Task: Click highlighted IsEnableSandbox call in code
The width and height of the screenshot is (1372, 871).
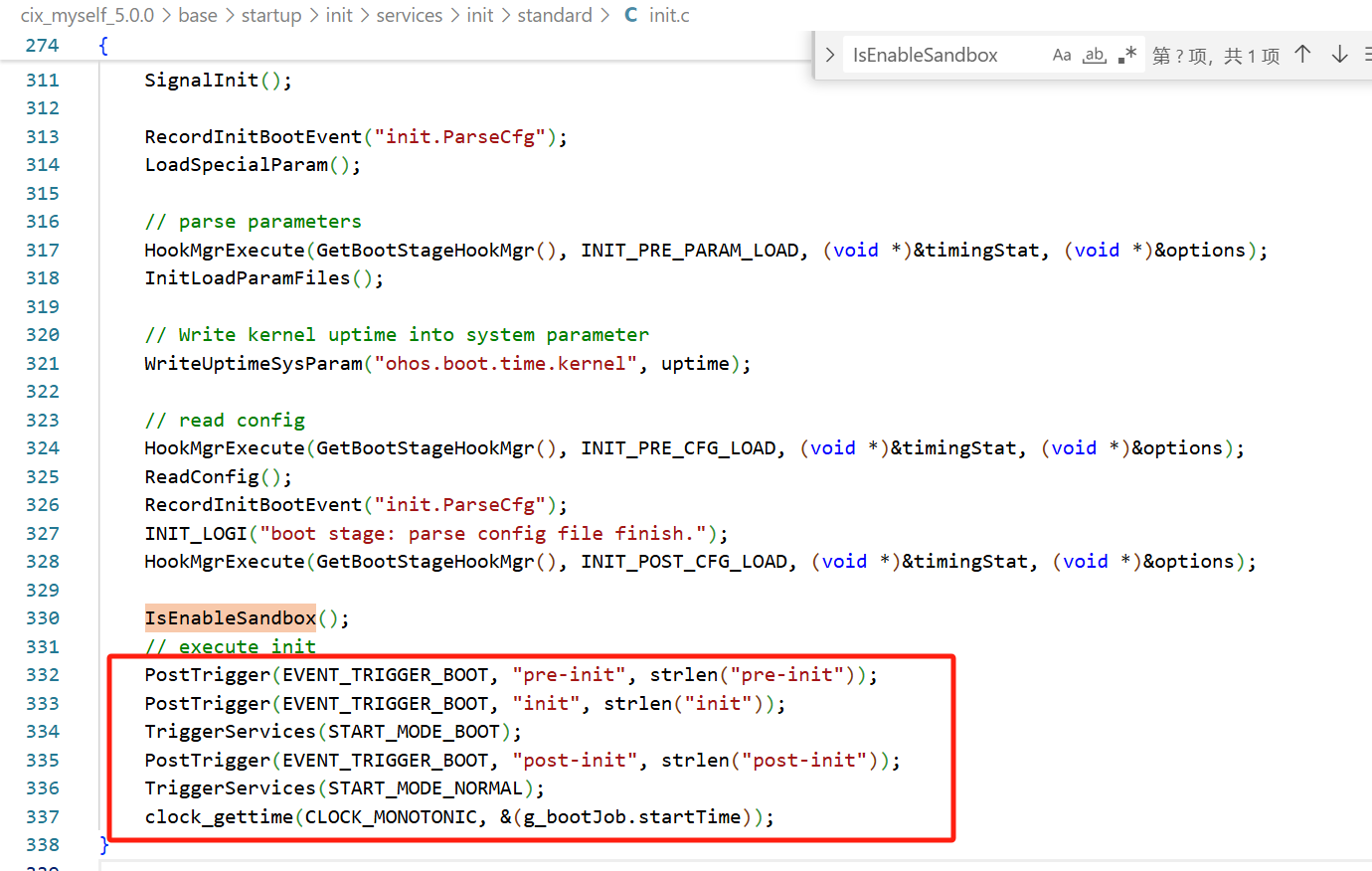Action: tap(231, 618)
